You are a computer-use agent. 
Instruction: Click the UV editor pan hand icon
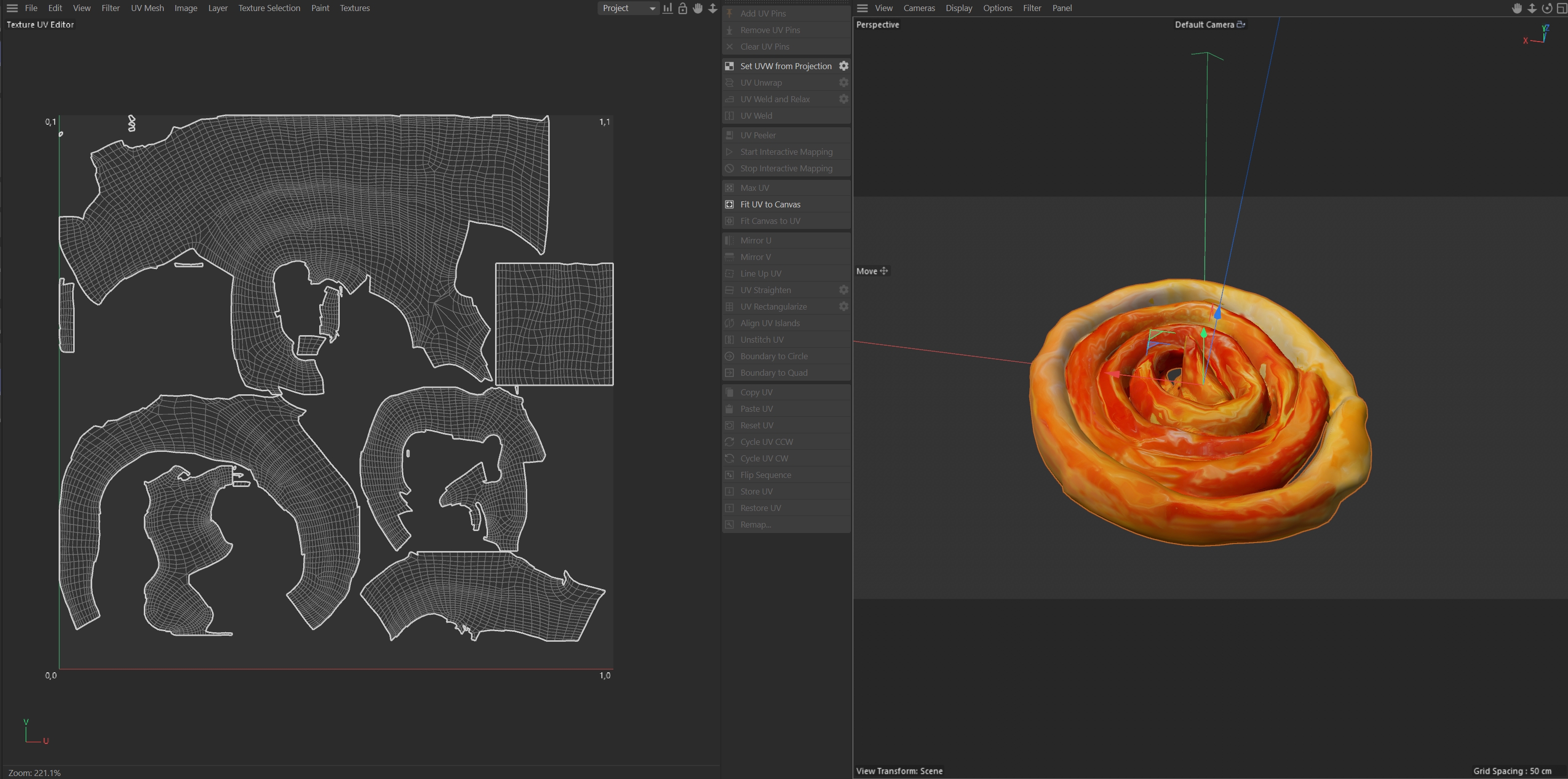click(x=698, y=8)
